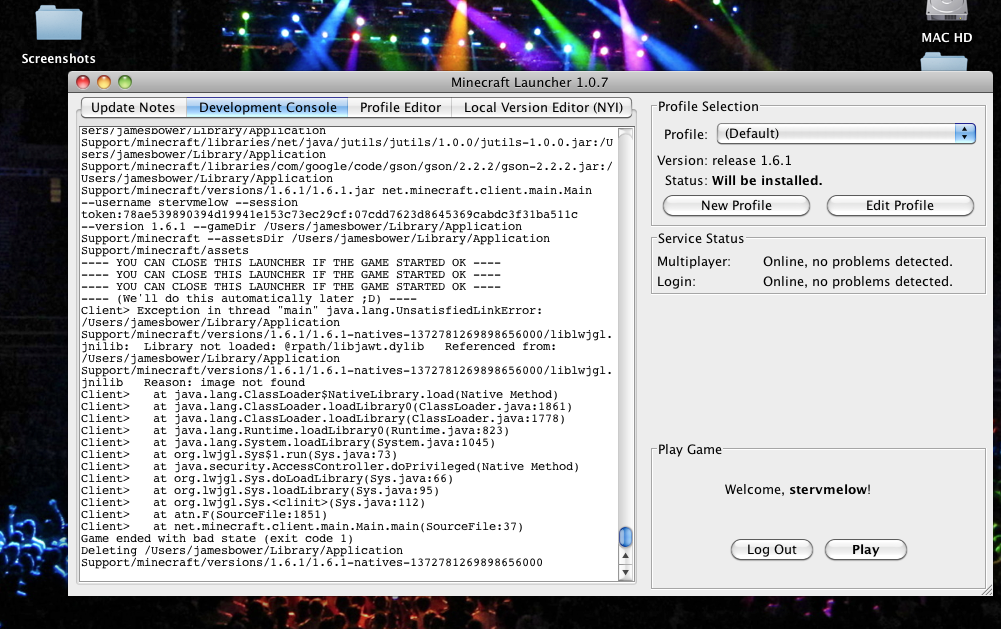Image resolution: width=1001 pixels, height=629 pixels.
Task: Open Local Version Editor (NYI) tab
Action: [x=543, y=107]
